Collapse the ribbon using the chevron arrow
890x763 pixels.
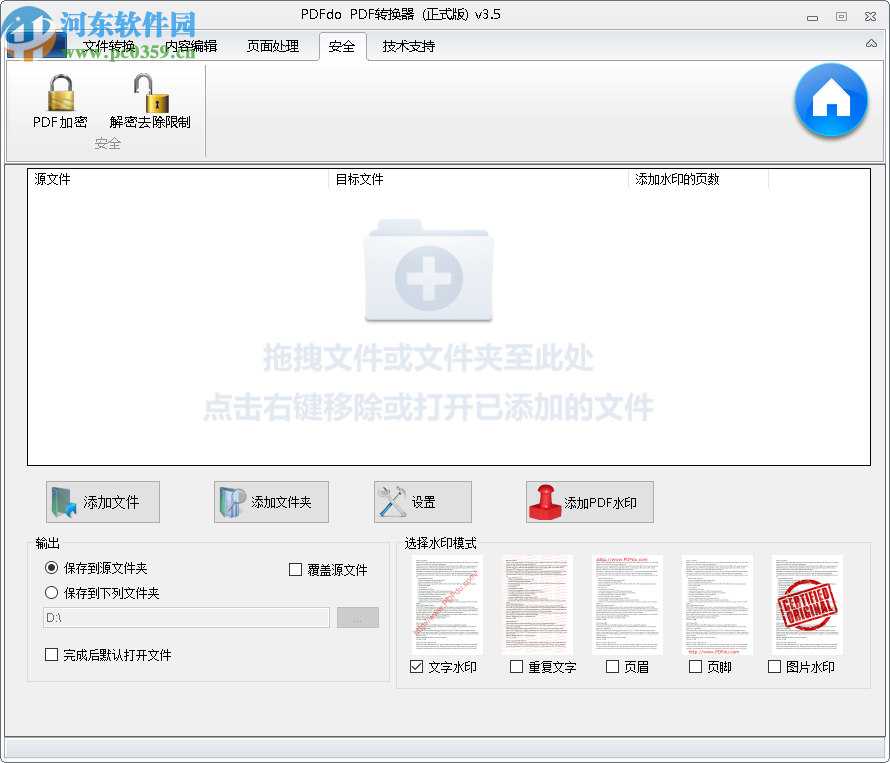(x=869, y=44)
